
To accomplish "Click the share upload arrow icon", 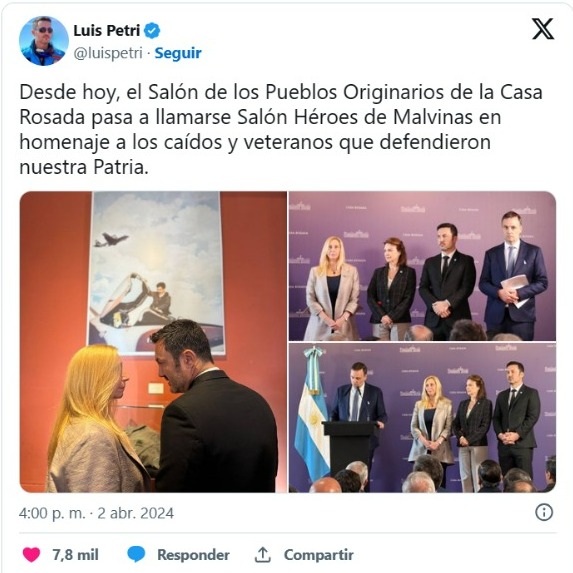I will point(262,554).
